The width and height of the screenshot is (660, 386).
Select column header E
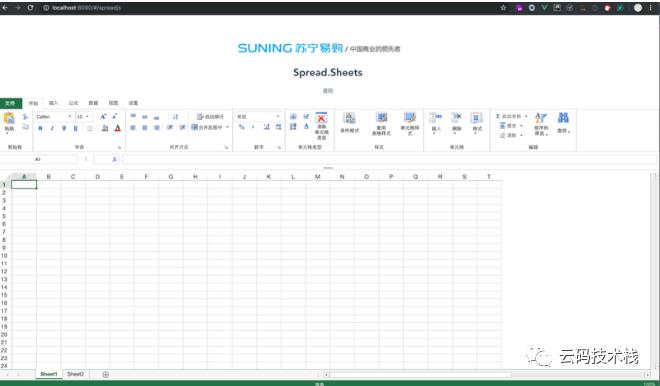coord(122,177)
